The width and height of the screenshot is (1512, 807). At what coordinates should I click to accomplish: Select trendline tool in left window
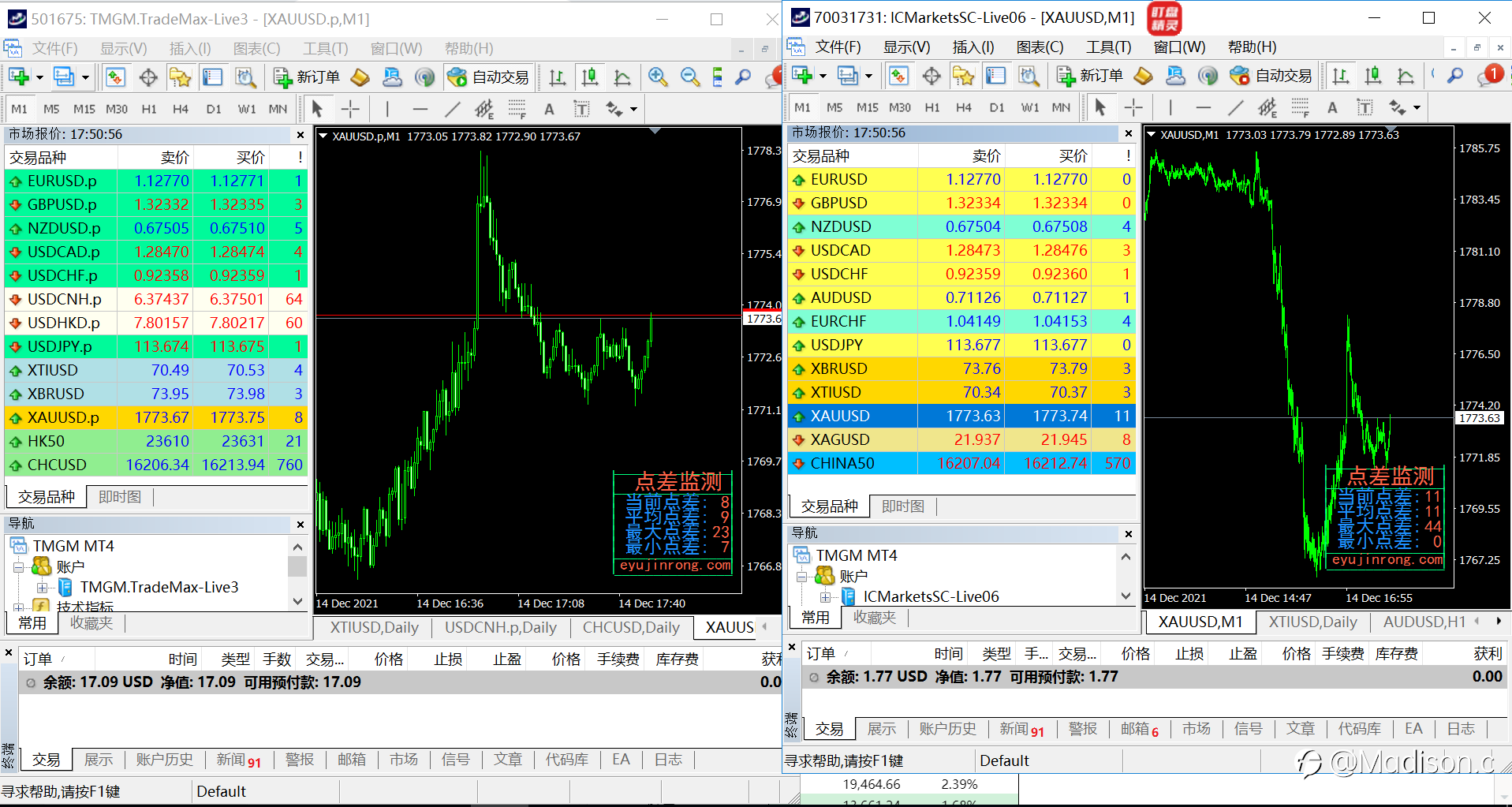tap(452, 109)
